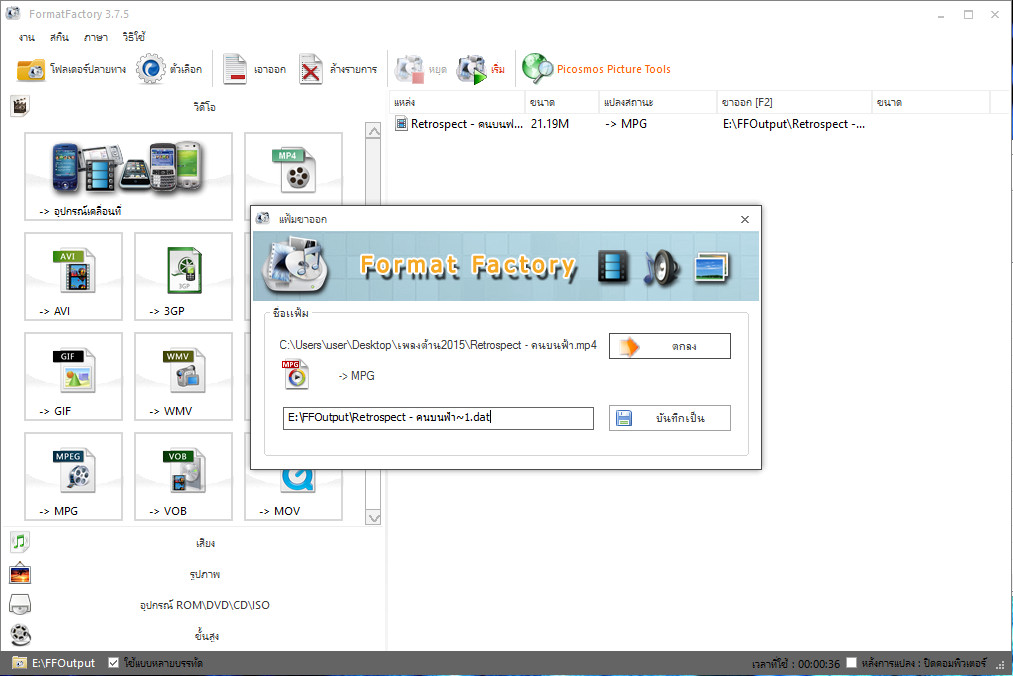This screenshot has height=676, width=1013.
Task: Click the clear list red X icon
Action: pyautogui.click(x=311, y=69)
